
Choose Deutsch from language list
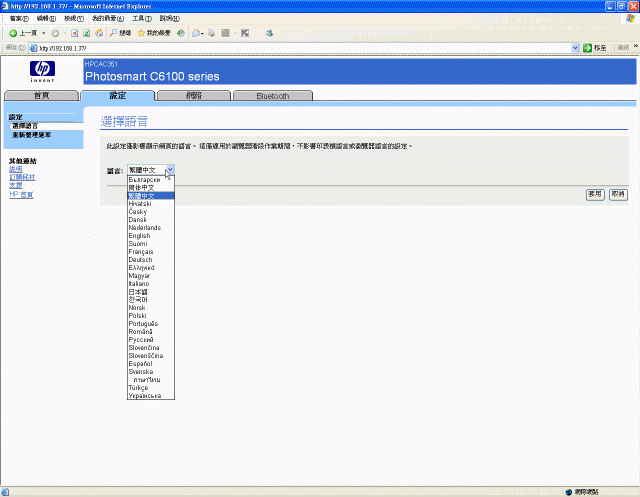[x=151, y=260]
